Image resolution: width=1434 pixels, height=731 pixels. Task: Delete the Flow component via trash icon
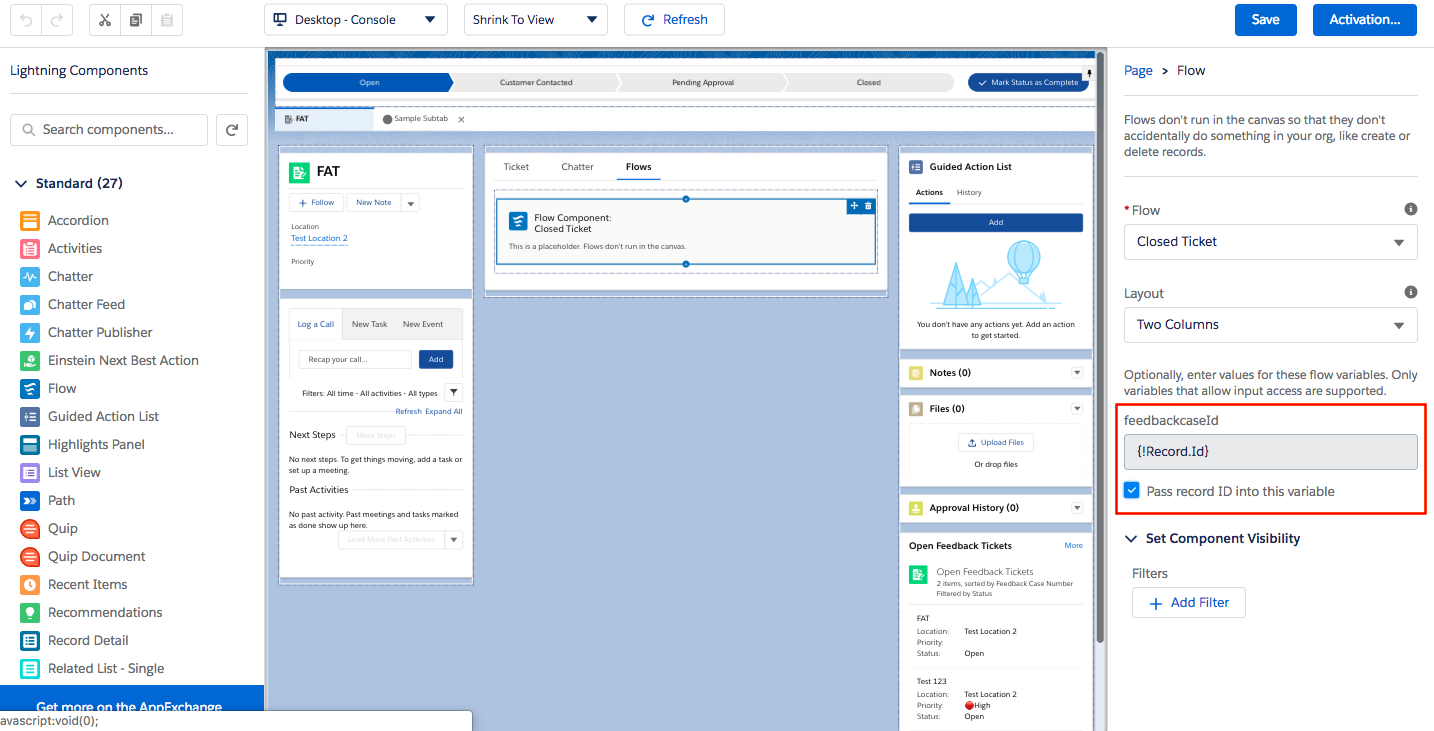[868, 206]
